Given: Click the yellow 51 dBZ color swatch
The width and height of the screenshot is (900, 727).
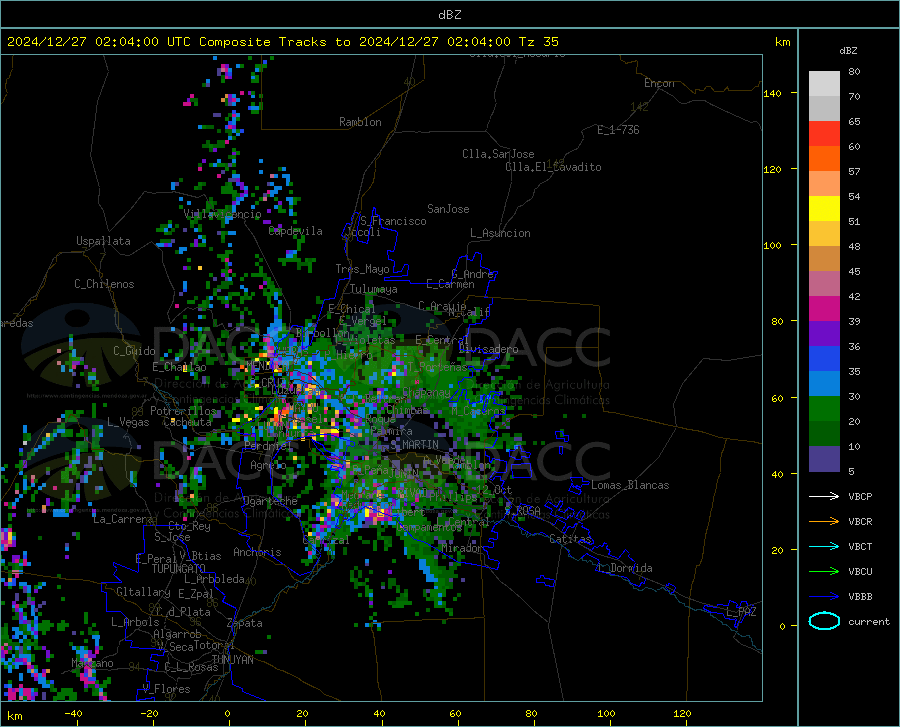Looking at the screenshot, I should click(824, 209).
